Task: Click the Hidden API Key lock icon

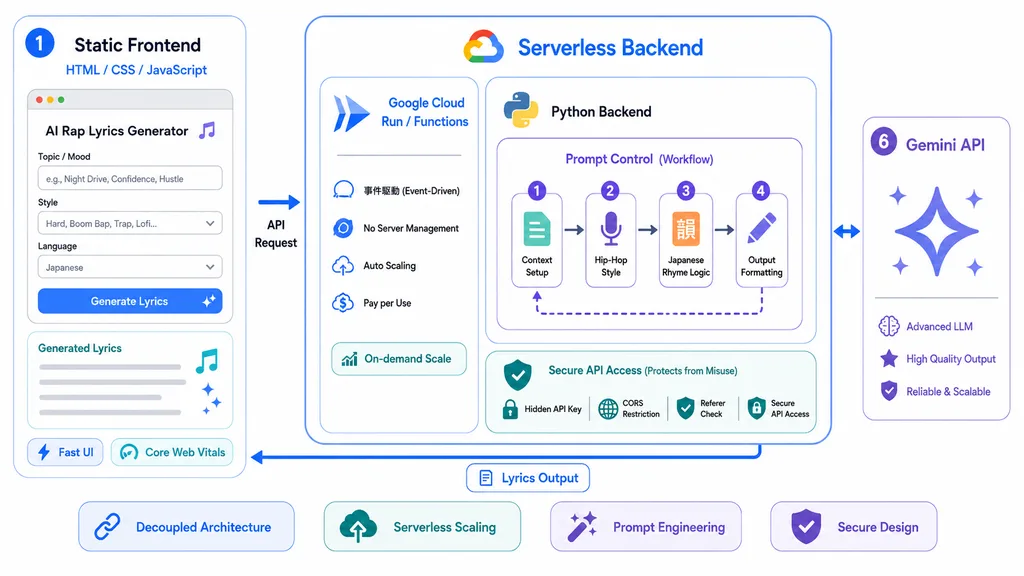Action: (x=510, y=409)
